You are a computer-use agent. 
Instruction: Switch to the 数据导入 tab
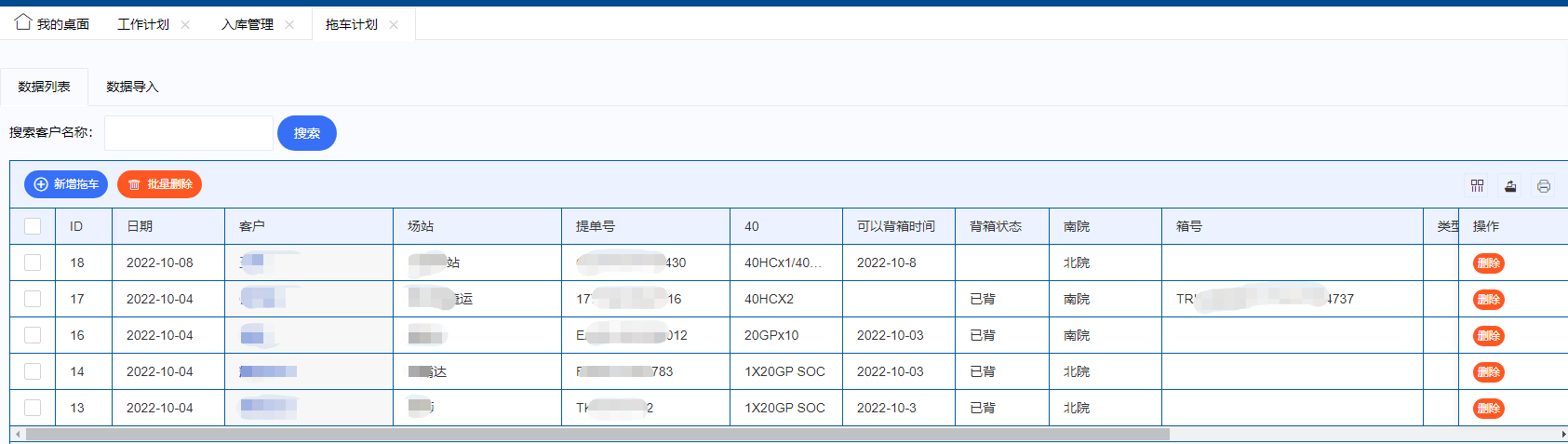[132, 87]
